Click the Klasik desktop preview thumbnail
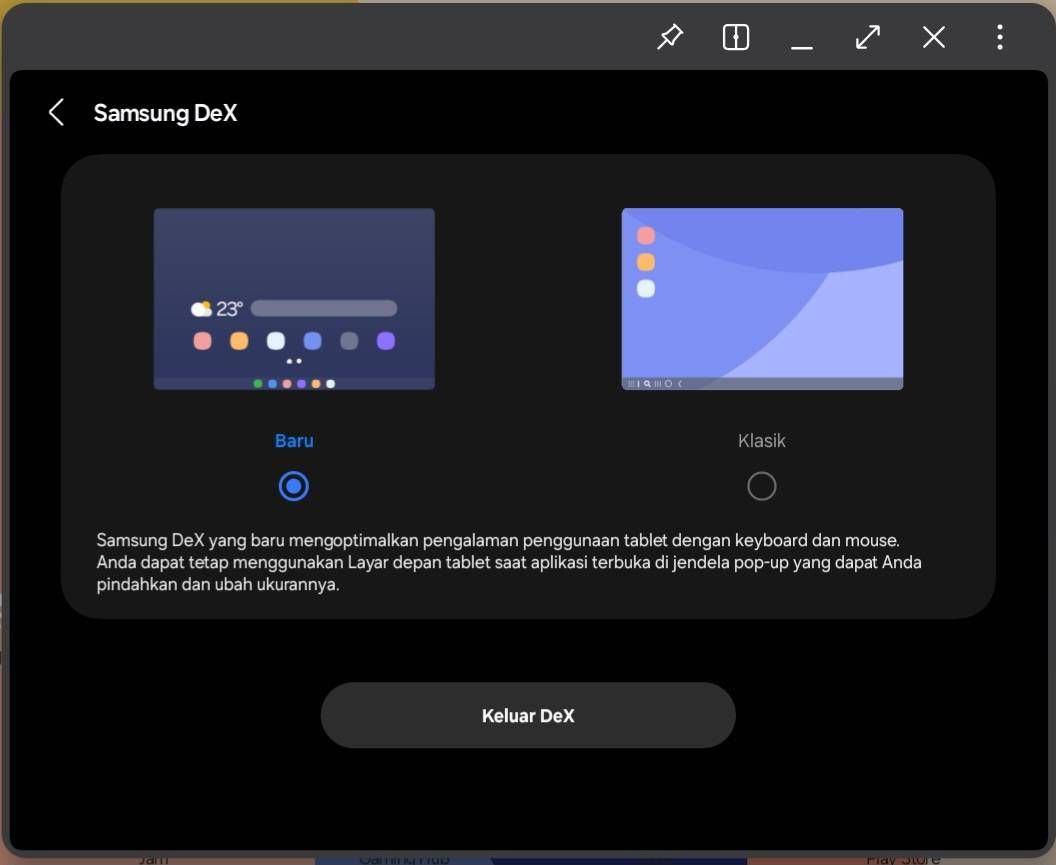 (x=762, y=298)
